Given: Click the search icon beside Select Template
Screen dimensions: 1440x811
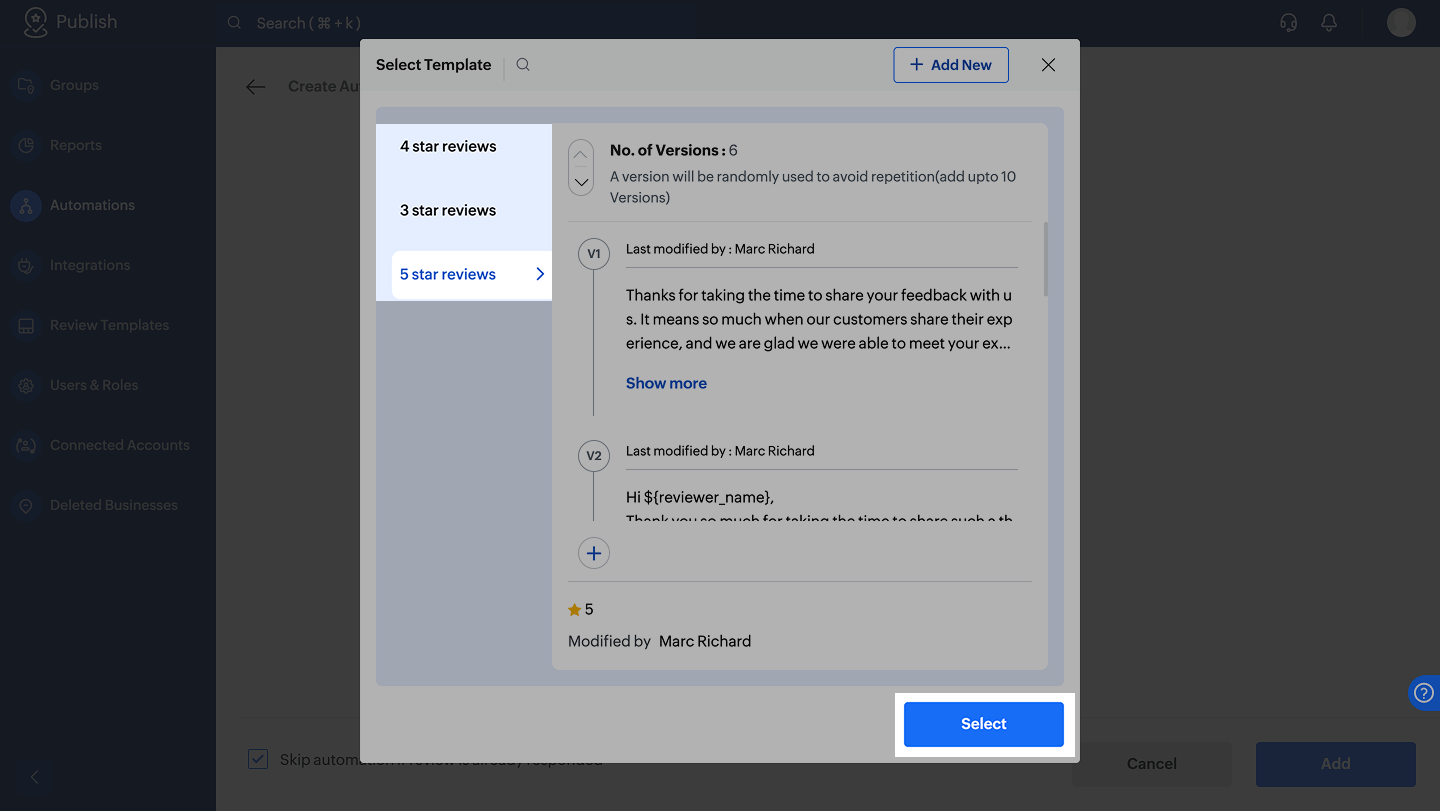Looking at the screenshot, I should 523,65.
